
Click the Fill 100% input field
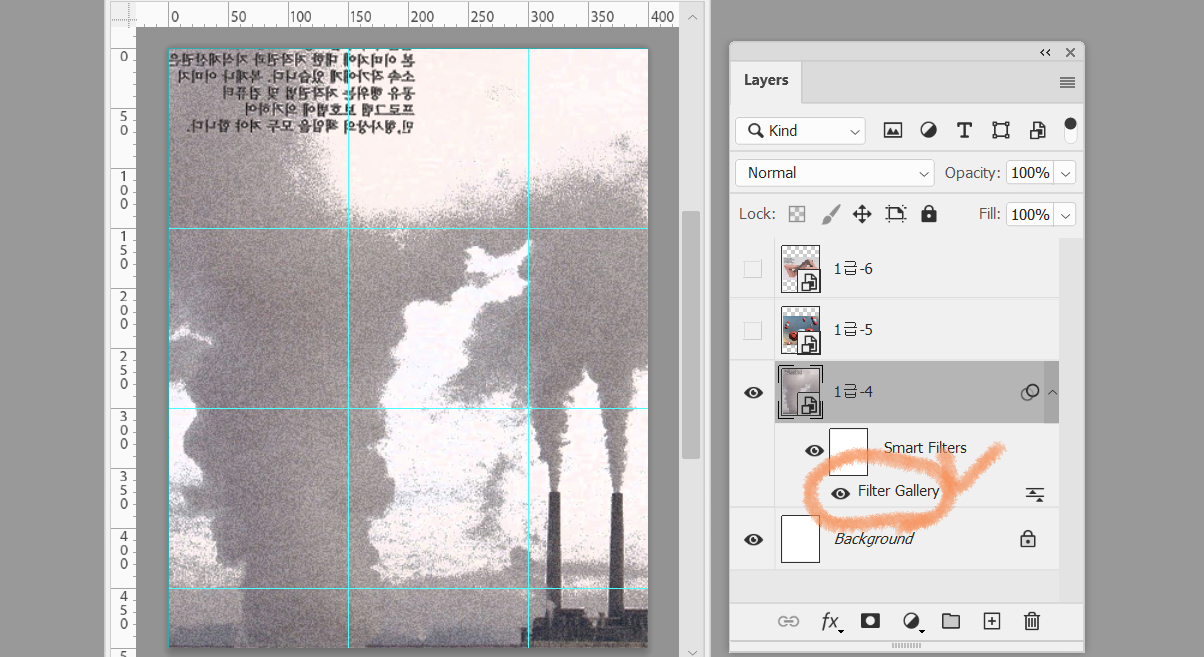coord(1030,215)
